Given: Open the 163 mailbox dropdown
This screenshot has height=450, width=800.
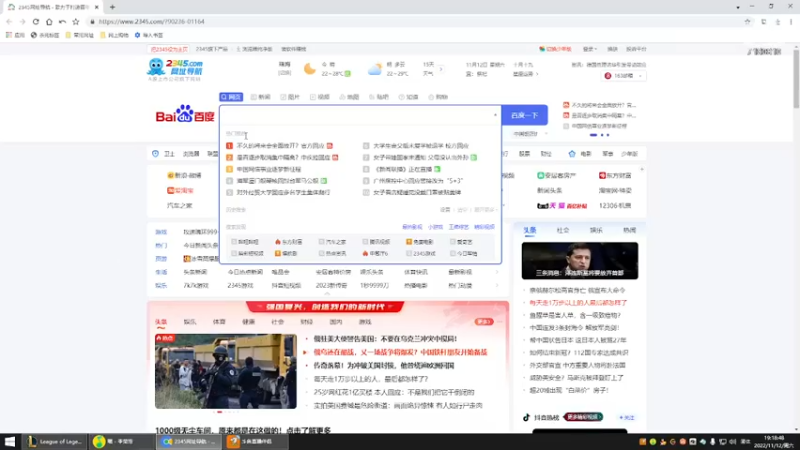Looking at the screenshot, I should [x=624, y=76].
